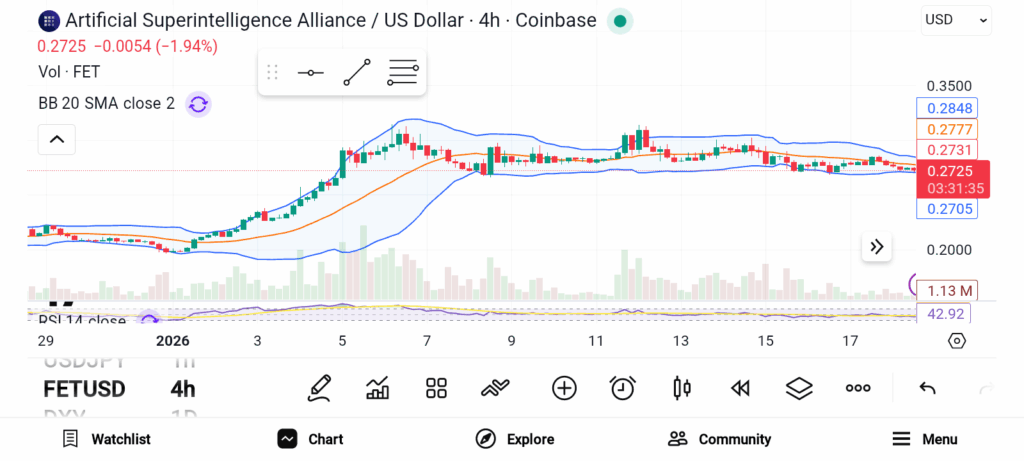Select the trend line drawing tool
The image size is (1024, 461).
(357, 73)
